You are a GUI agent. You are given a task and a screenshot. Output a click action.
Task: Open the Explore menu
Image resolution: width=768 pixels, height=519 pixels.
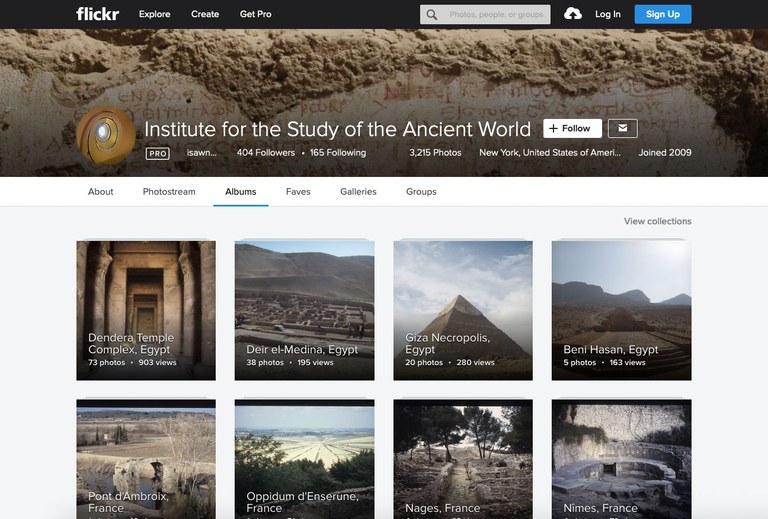pos(154,14)
